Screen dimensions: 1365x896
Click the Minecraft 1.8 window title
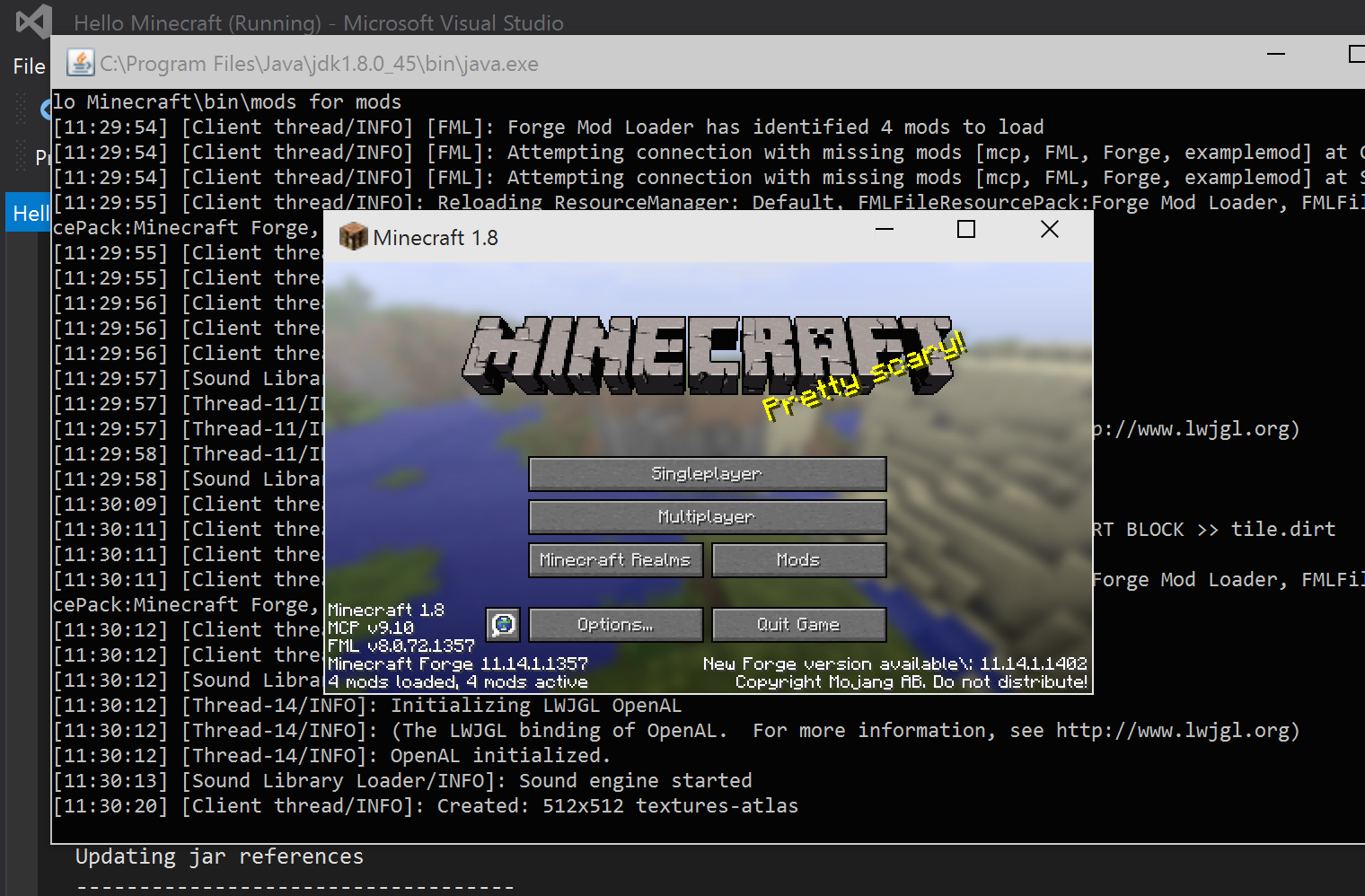point(436,238)
